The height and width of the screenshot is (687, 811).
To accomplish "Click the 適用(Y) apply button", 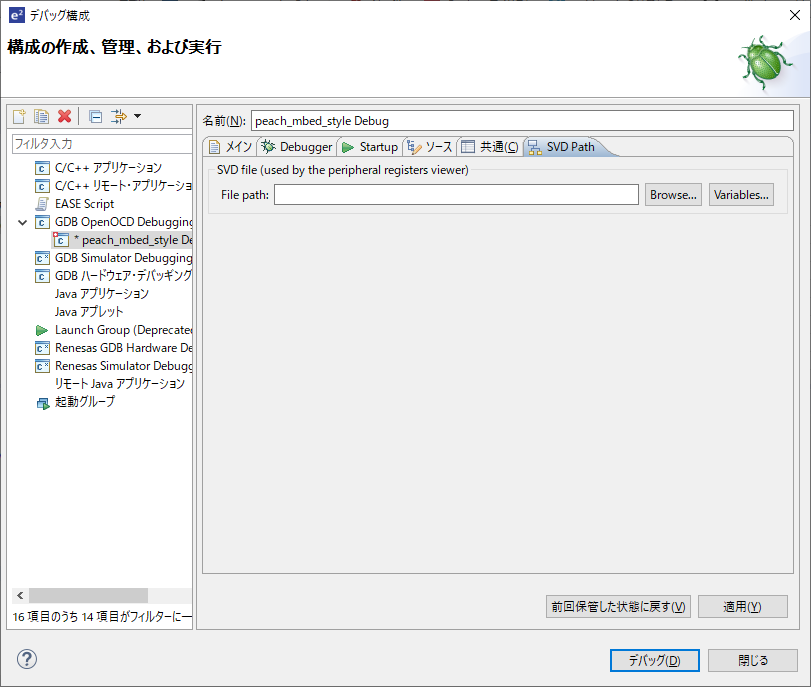I will click(743, 606).
